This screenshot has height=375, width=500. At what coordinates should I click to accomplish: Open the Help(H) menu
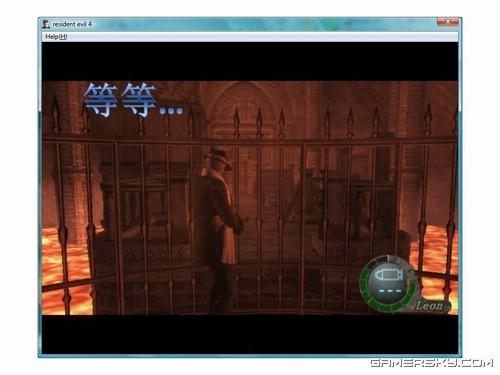pos(56,37)
